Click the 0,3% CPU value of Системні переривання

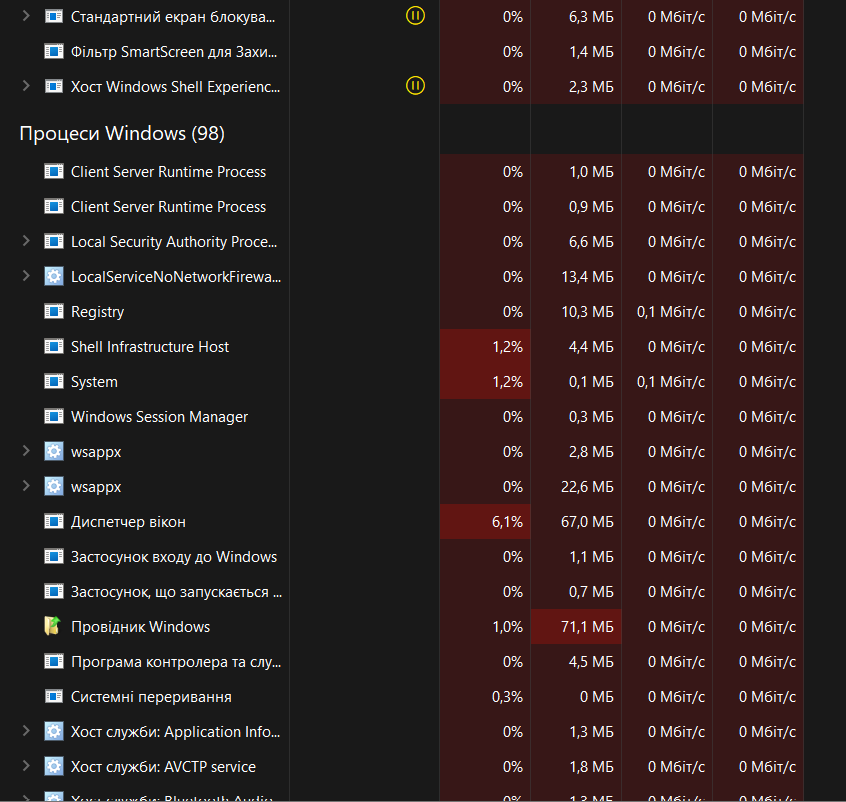pos(507,697)
